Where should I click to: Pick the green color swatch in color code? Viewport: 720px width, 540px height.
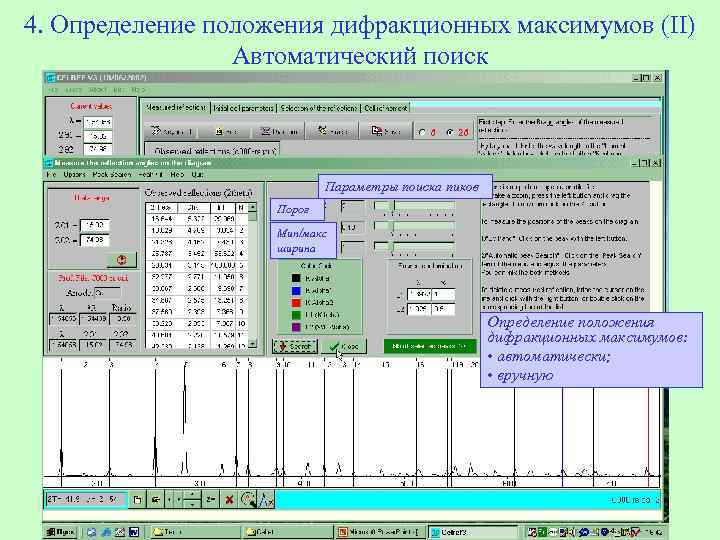tap(296, 315)
